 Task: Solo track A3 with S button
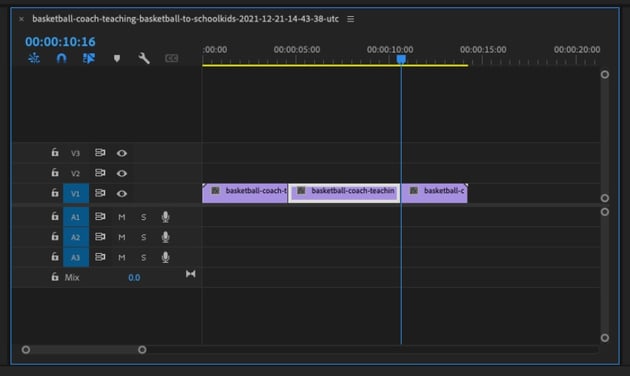pyautogui.click(x=143, y=257)
